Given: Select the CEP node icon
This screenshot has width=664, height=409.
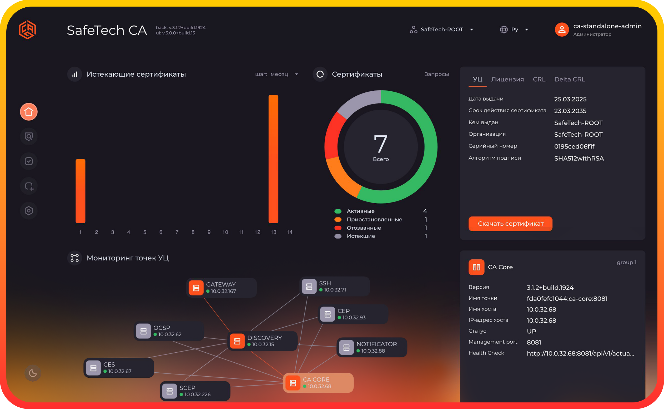Looking at the screenshot, I should (327, 314).
